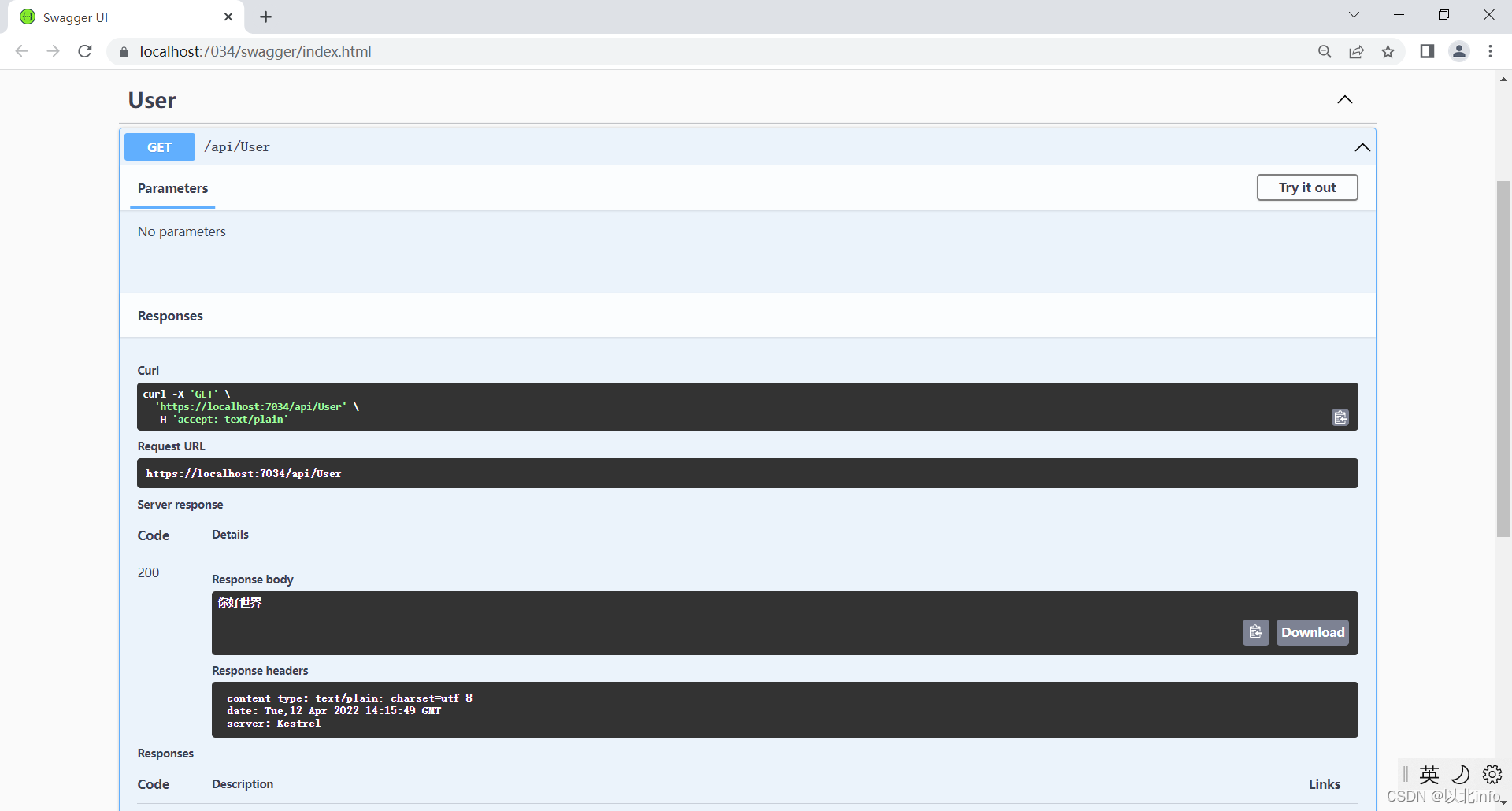Click the Server response label

[180, 505]
